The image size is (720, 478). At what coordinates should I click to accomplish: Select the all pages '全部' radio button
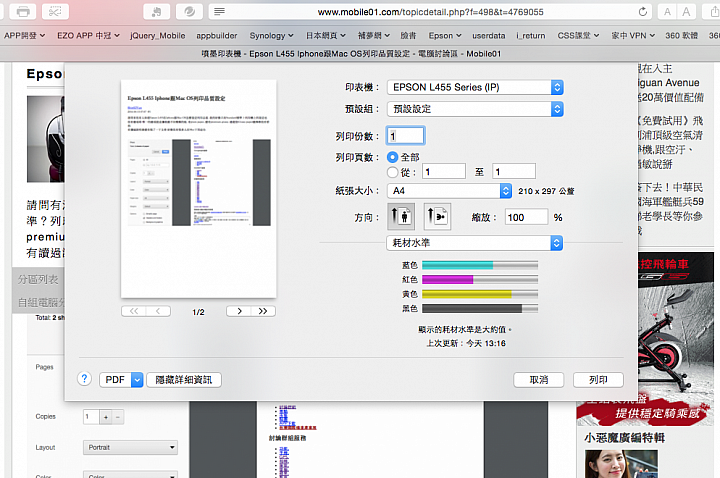[x=392, y=157]
